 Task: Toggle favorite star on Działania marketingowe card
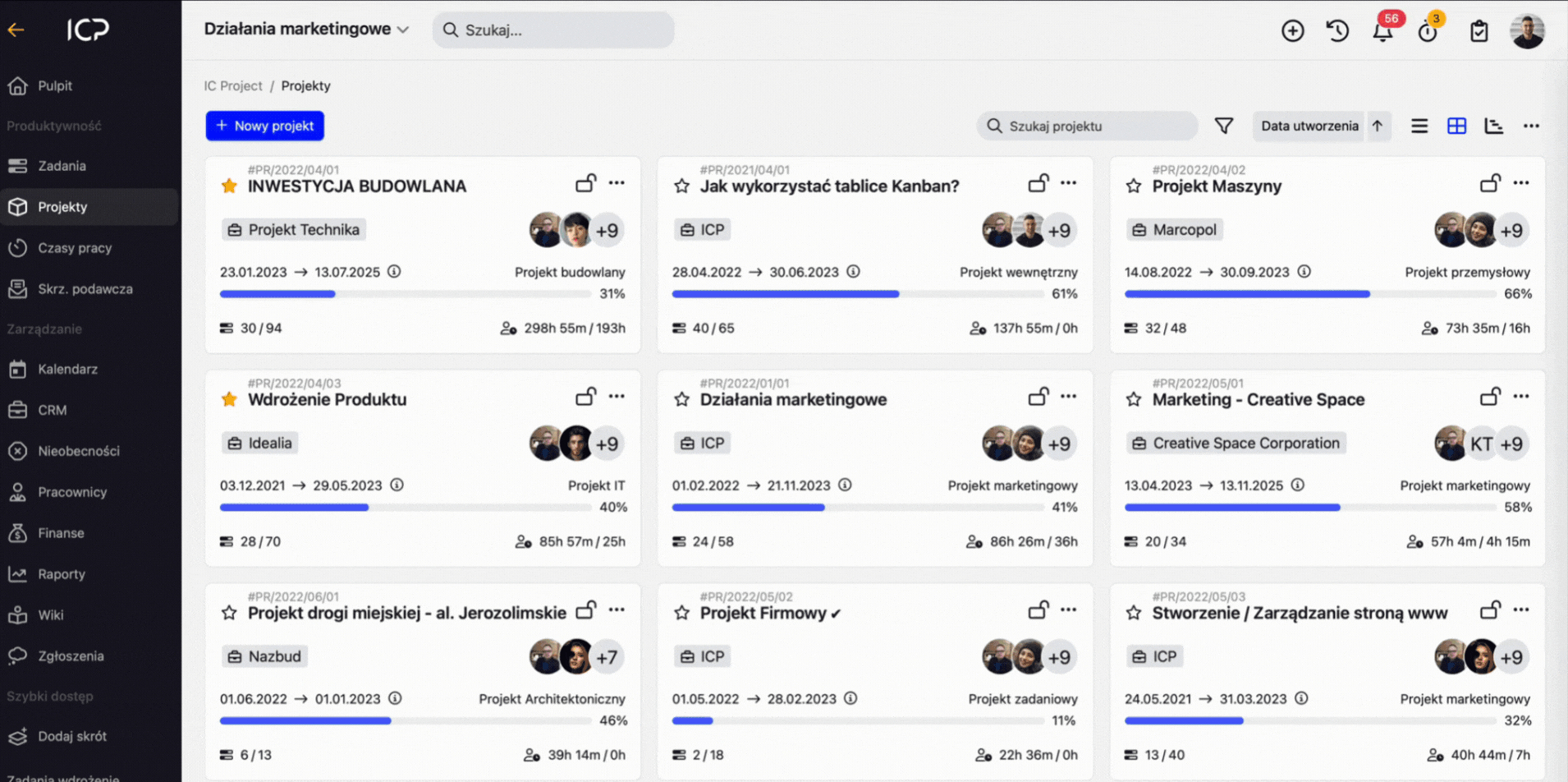tap(681, 399)
